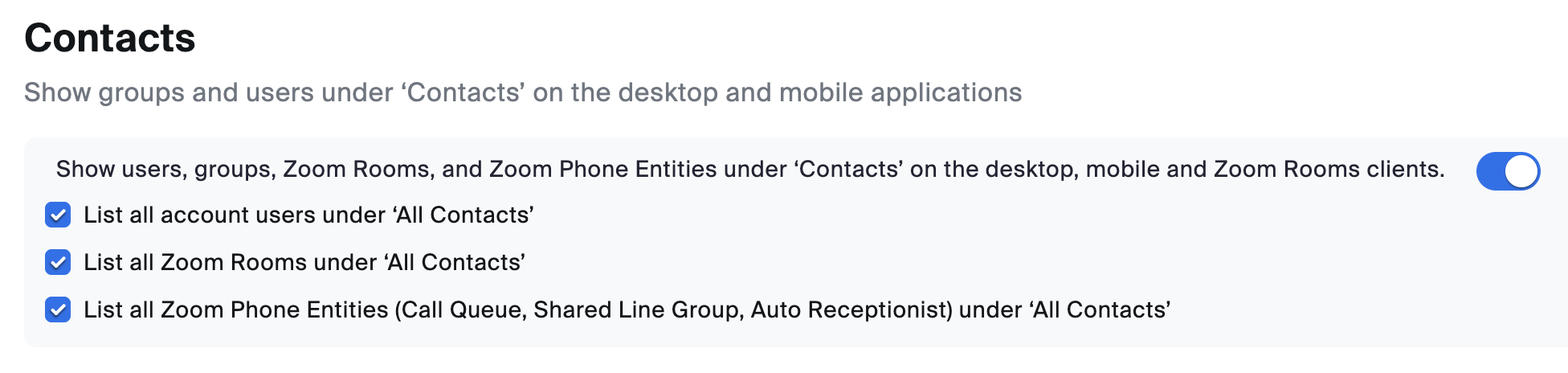The height and width of the screenshot is (373, 1568).
Task: Click the 'List all Zoom Rooms' label text
Action: [x=304, y=263]
